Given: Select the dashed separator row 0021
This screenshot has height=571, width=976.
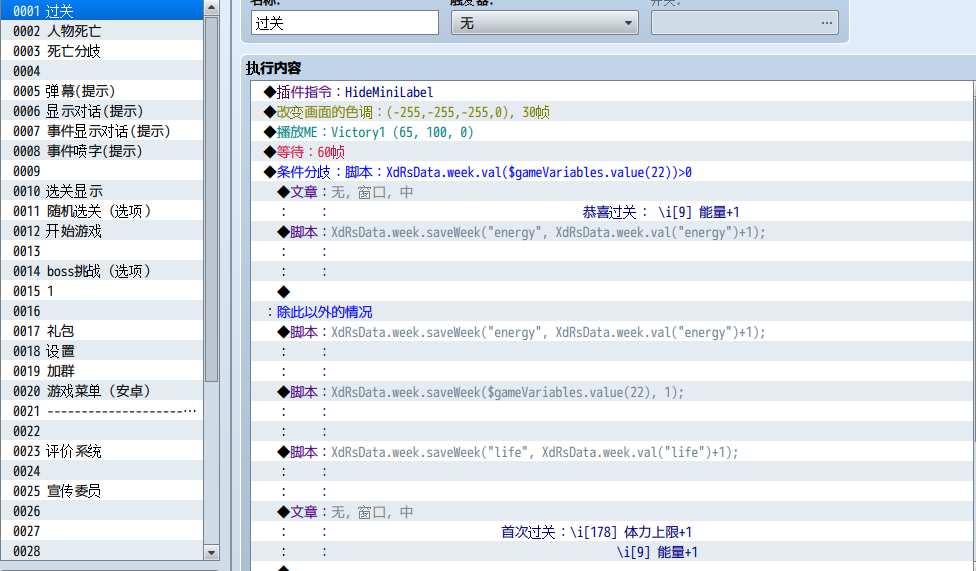Looking at the screenshot, I should click(x=102, y=411).
